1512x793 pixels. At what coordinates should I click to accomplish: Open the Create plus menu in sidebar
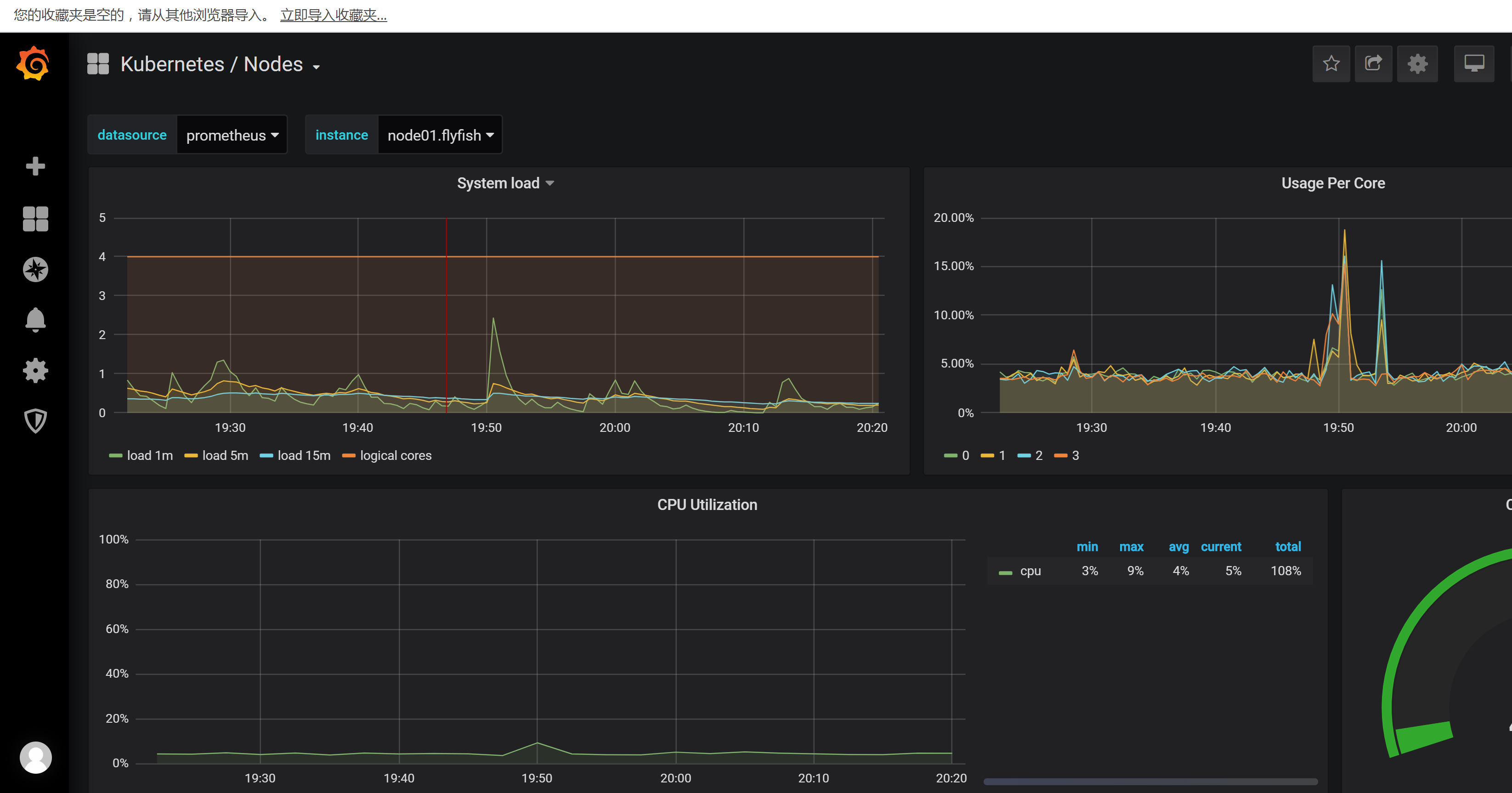(35, 166)
